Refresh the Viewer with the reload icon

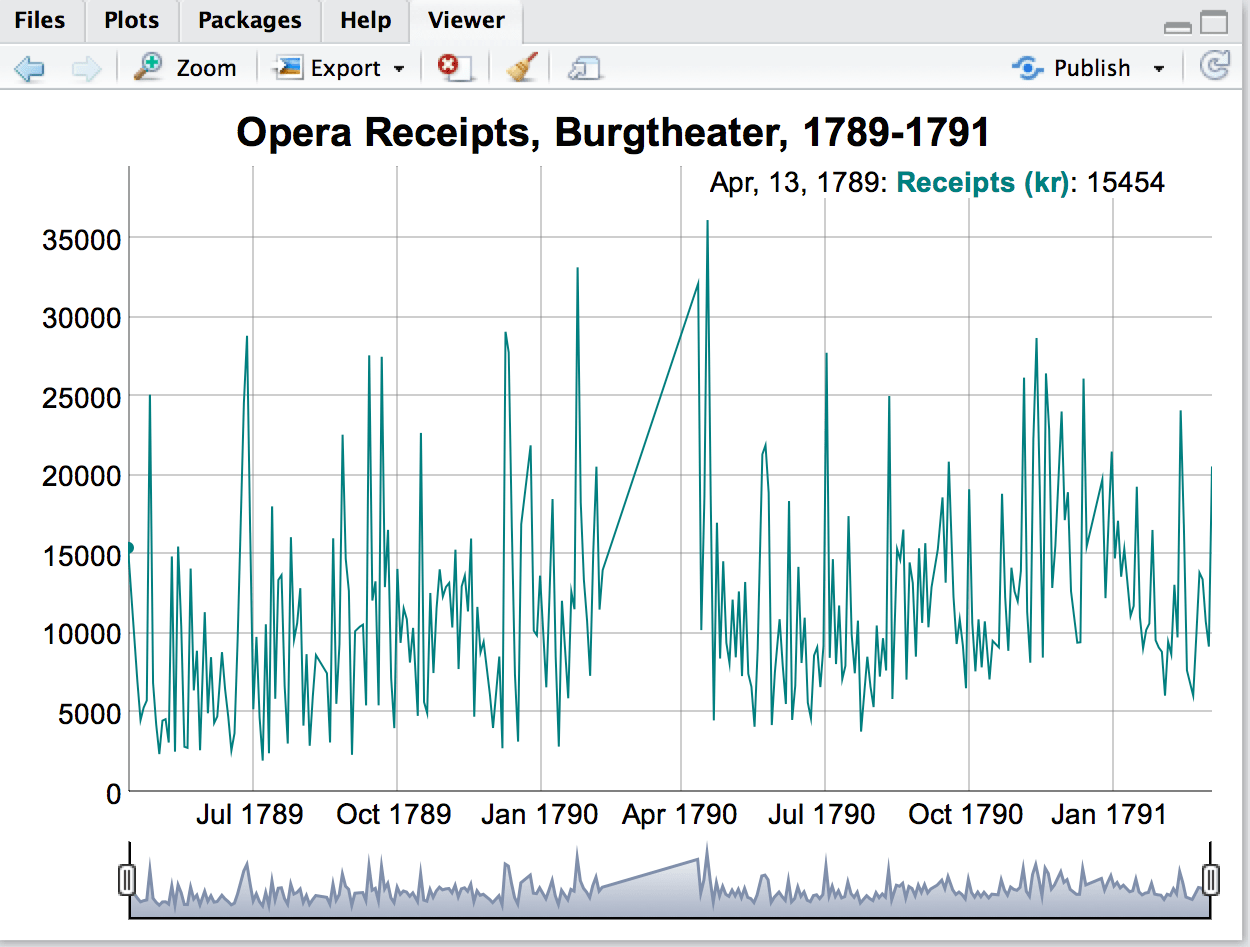pyautogui.click(x=1215, y=67)
